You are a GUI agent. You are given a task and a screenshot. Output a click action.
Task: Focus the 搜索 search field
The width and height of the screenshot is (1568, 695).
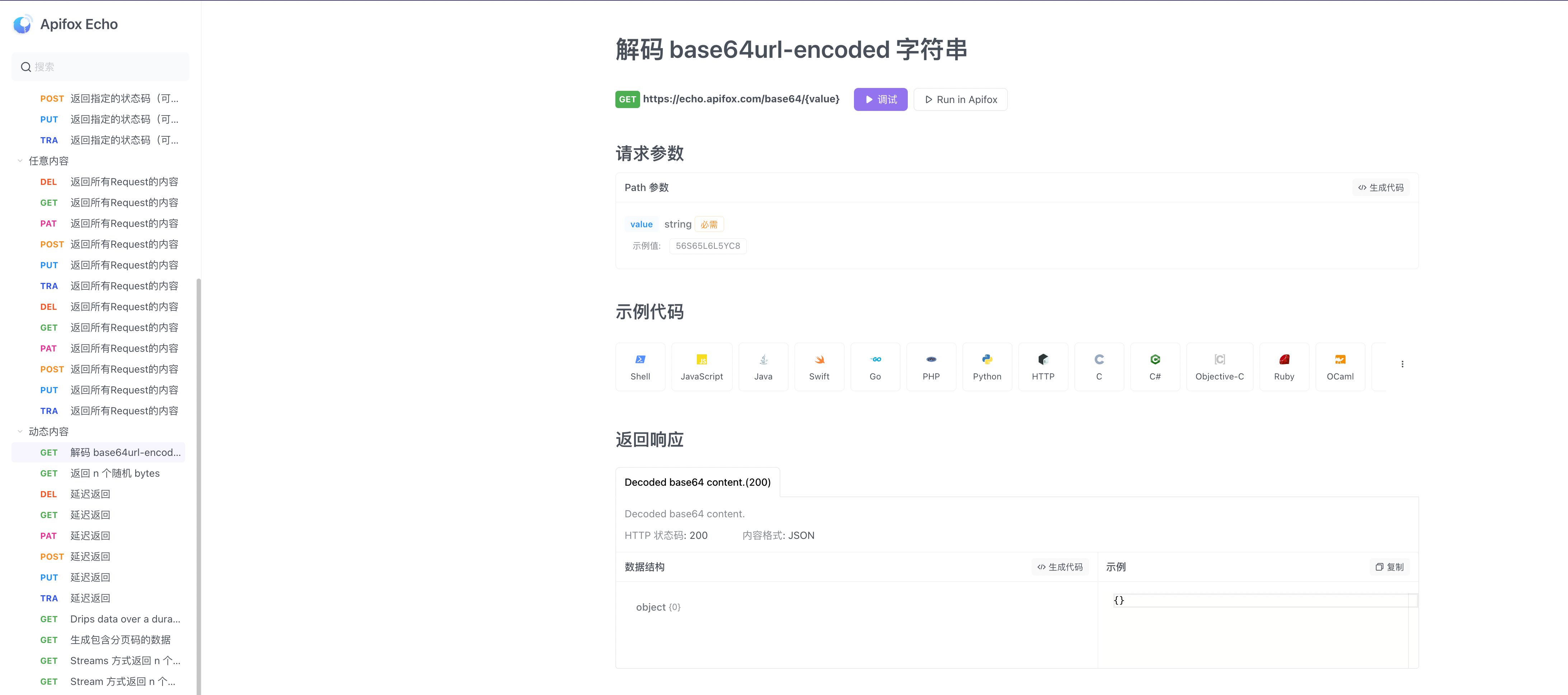[100, 66]
